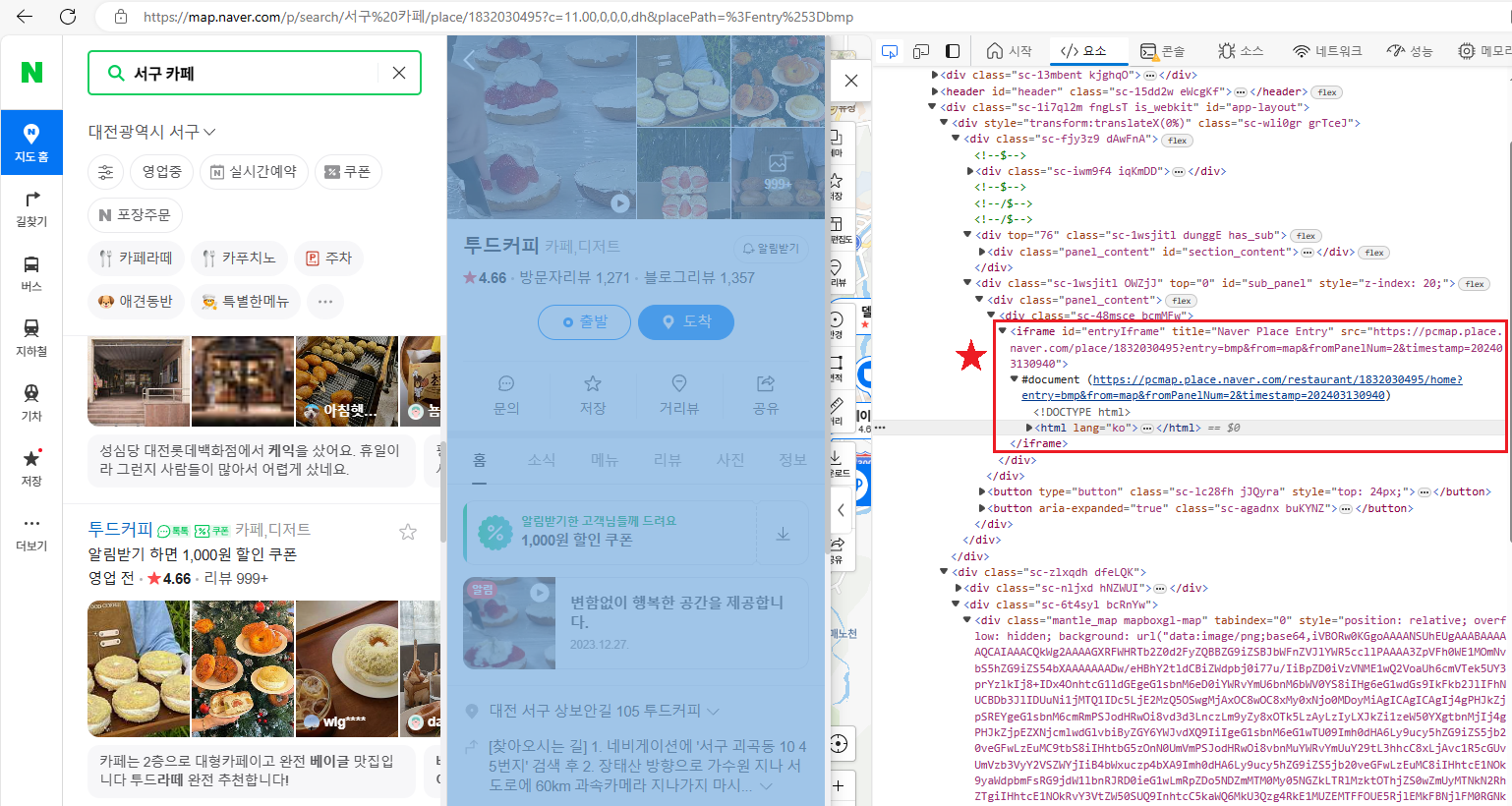Activate the DevTools element inspector tool

(890, 51)
